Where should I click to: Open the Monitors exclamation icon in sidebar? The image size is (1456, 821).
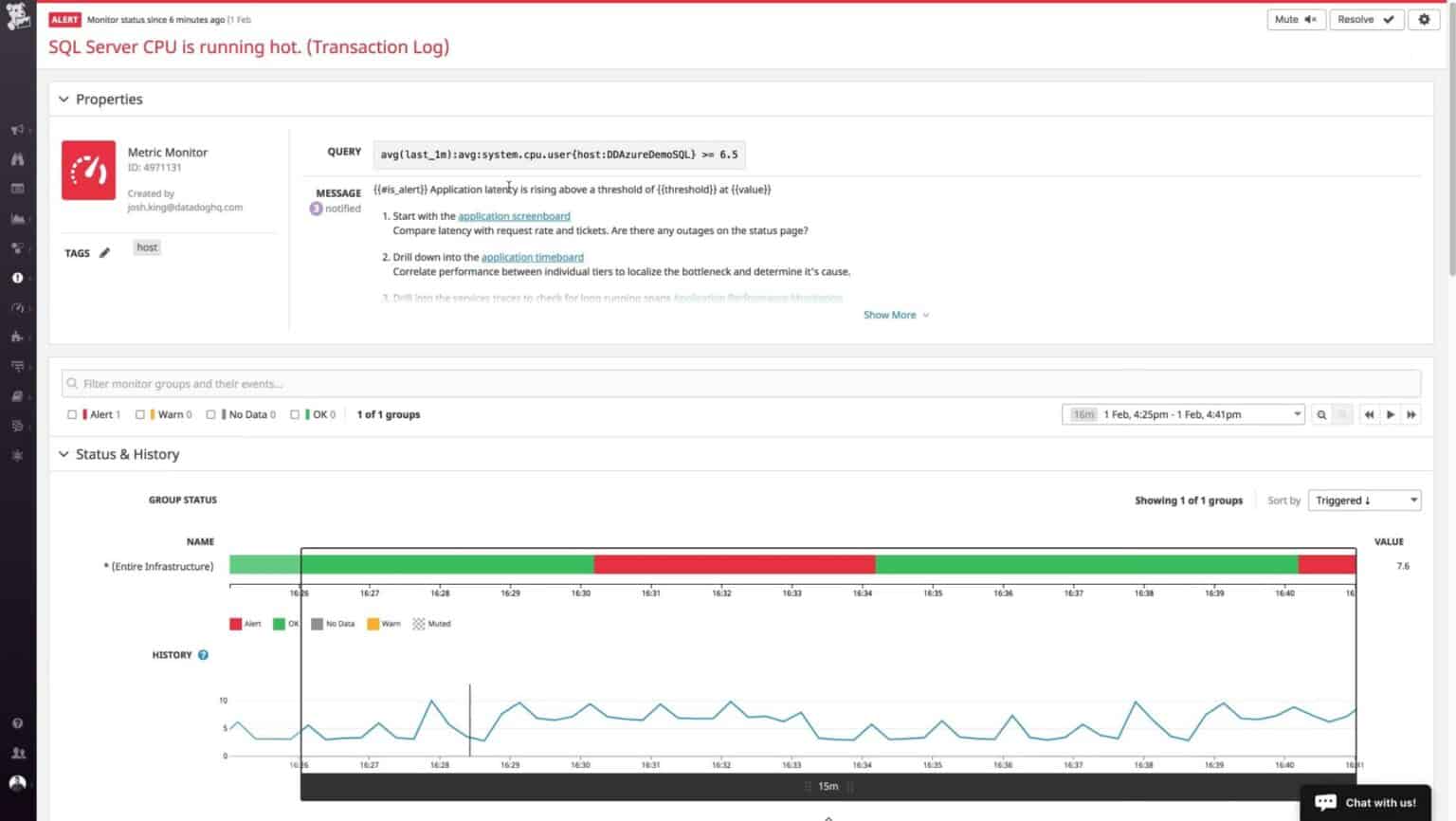tap(17, 278)
